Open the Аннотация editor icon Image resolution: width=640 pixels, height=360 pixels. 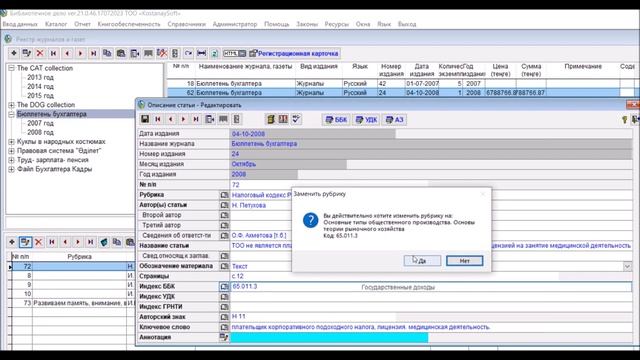(x=224, y=337)
